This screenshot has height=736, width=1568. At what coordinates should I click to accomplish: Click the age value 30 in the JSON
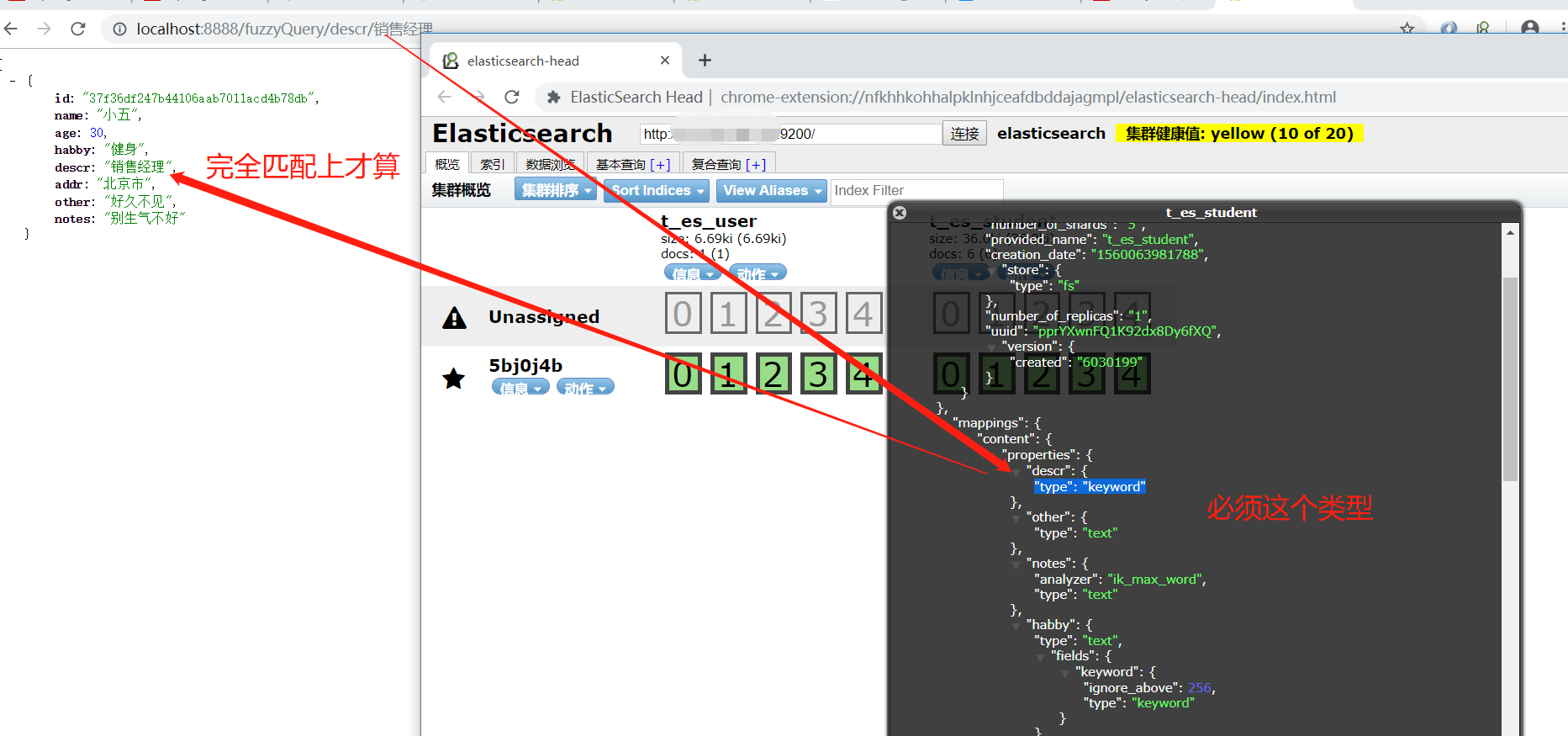pos(97,133)
